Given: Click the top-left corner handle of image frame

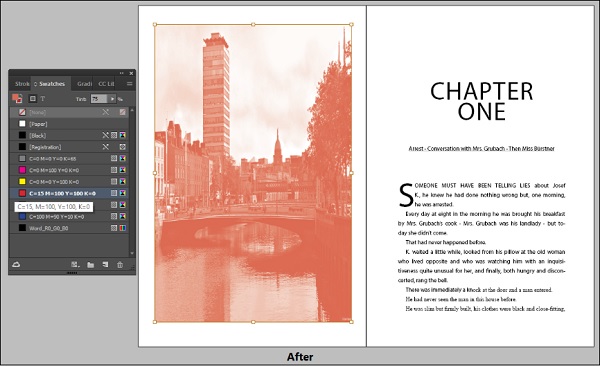Looking at the screenshot, I should click(x=155, y=25).
